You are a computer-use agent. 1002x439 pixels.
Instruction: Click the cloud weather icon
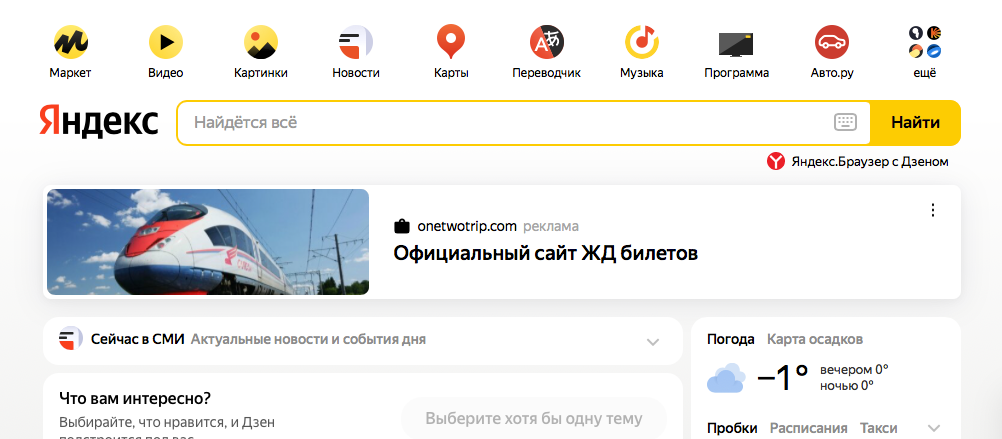(726, 378)
